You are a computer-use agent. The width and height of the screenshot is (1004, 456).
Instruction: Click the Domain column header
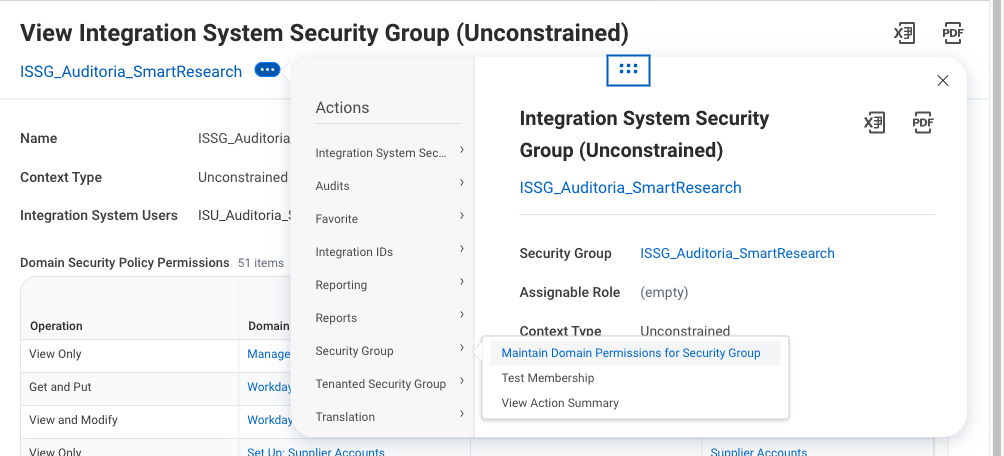coord(269,326)
